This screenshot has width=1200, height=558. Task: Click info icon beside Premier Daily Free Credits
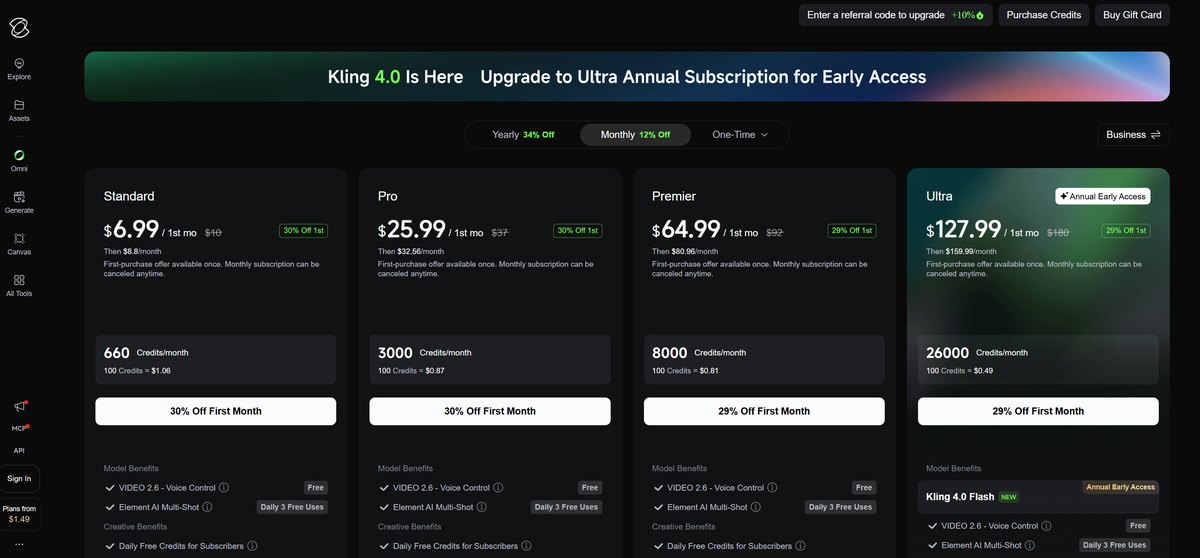click(800, 546)
